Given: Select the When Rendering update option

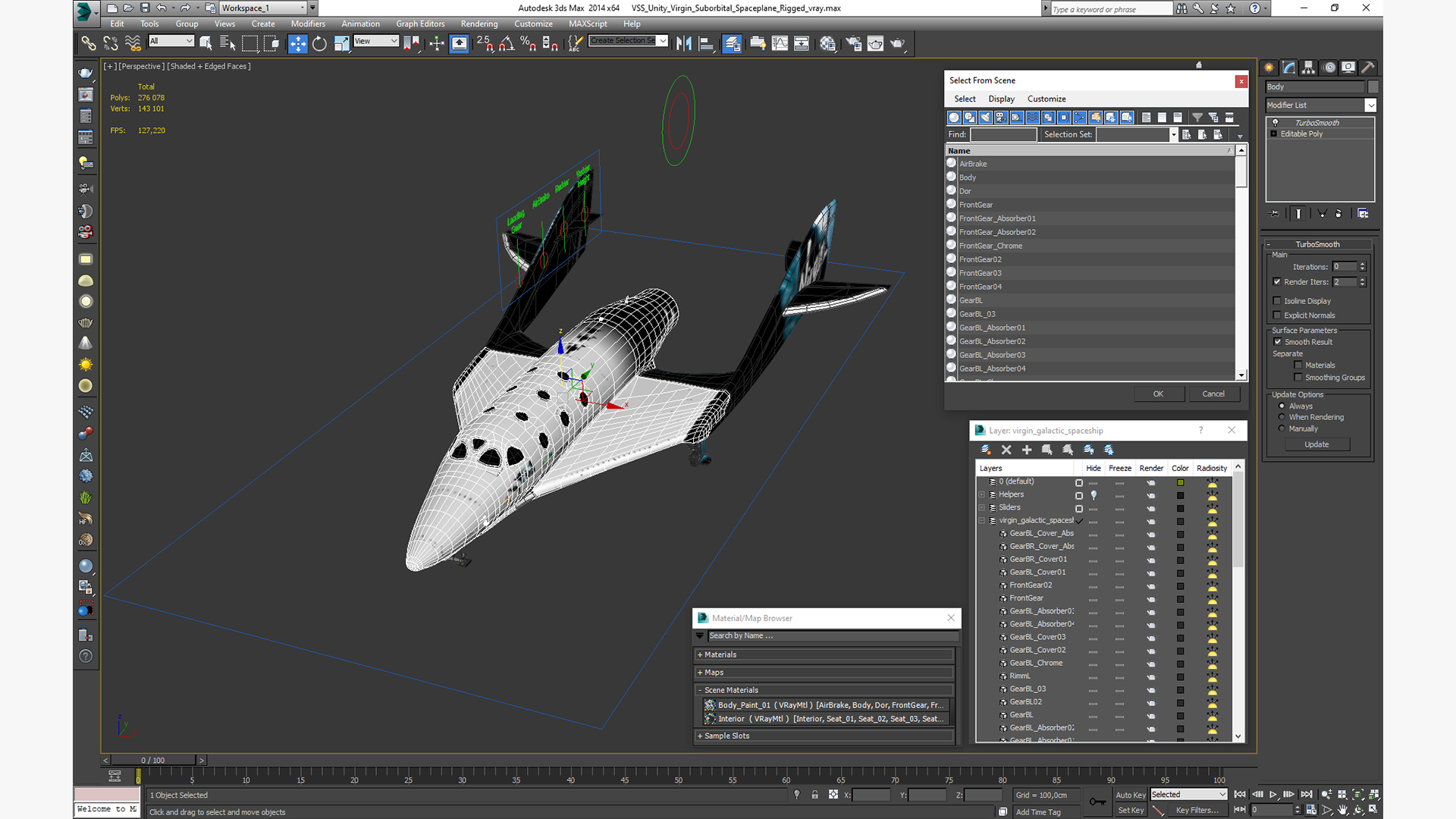Looking at the screenshot, I should 1282,417.
